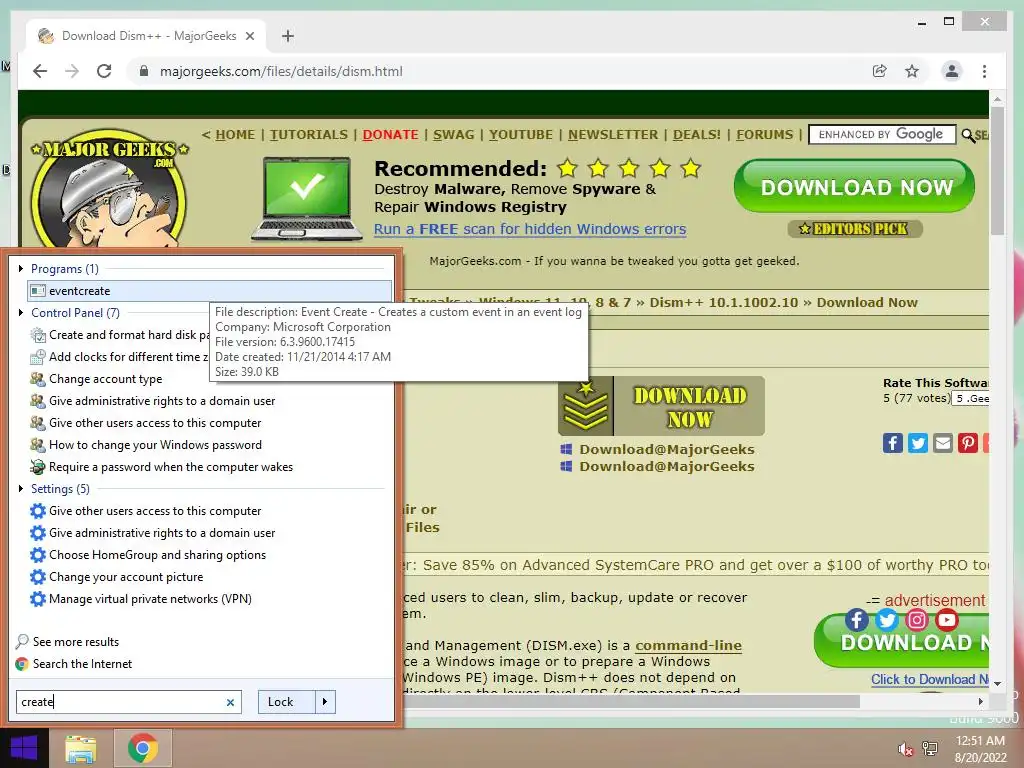Collapse the Settings (5) group
This screenshot has height=768, width=1024.
21,488
